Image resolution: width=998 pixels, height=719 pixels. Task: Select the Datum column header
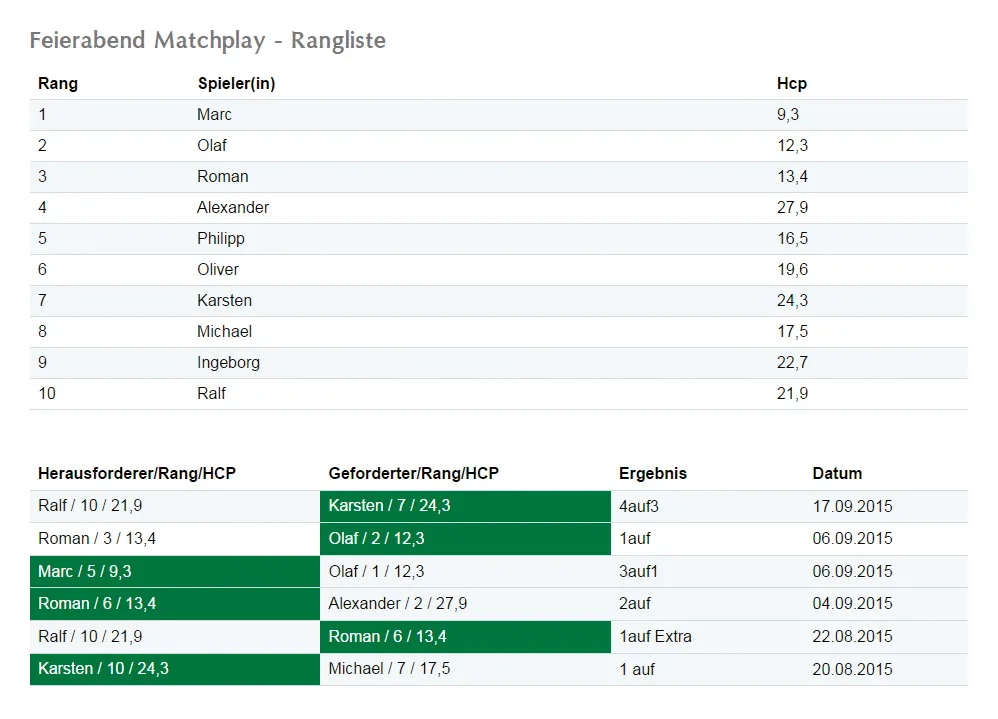837,473
